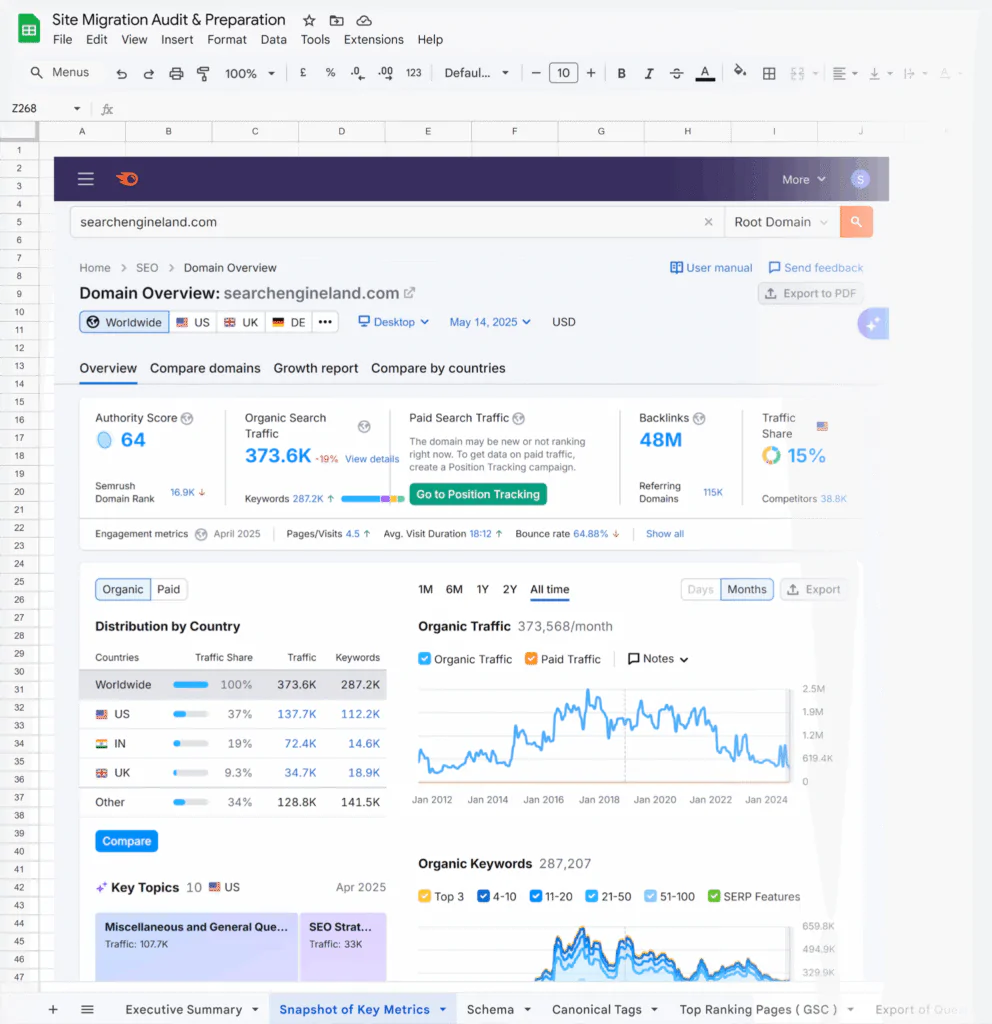Activate the paint format roller icon
Screen dimensions: 992x1024
[x=203, y=73]
